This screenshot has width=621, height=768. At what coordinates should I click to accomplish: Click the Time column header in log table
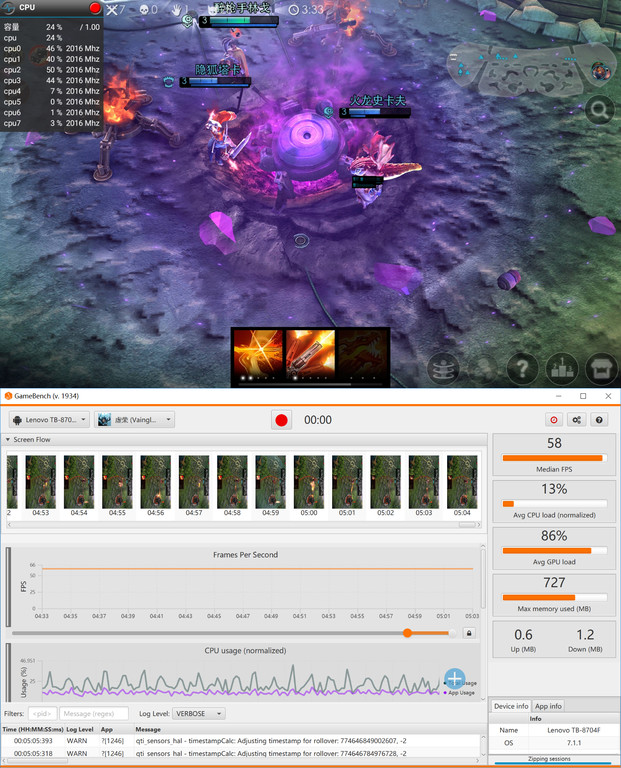pos(33,729)
